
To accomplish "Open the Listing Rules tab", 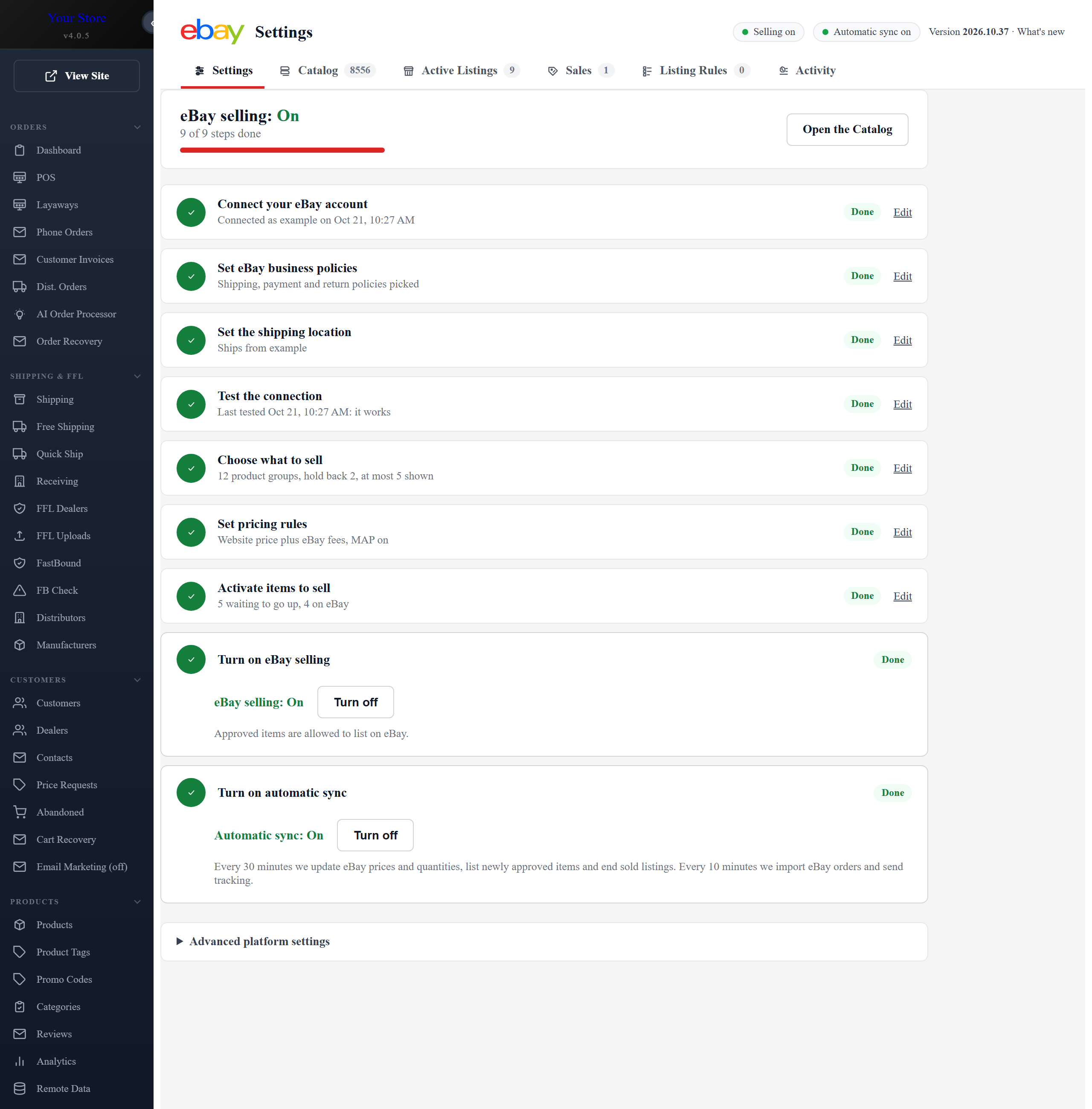I will pos(696,70).
